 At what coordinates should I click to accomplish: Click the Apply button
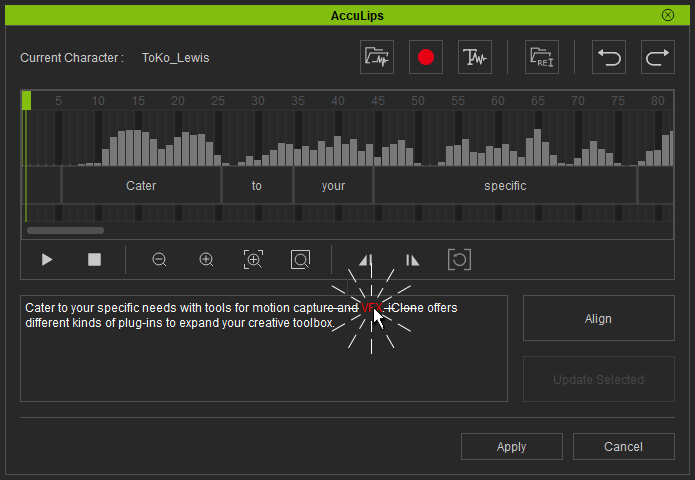coord(511,447)
